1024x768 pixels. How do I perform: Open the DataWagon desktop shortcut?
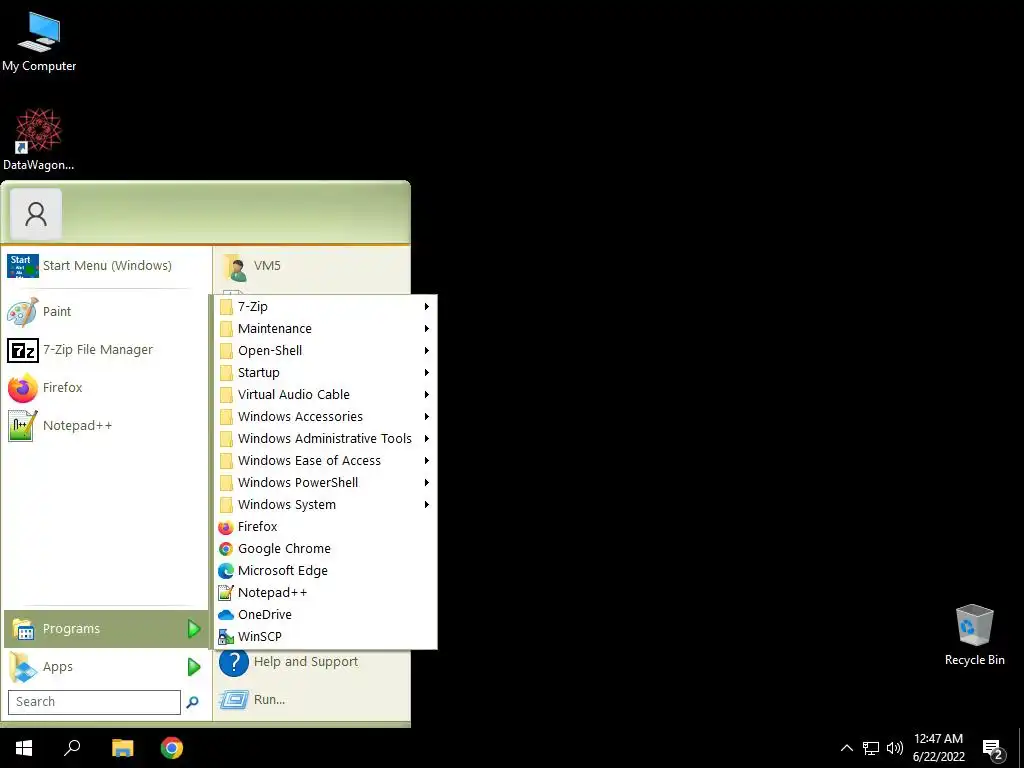point(39,140)
